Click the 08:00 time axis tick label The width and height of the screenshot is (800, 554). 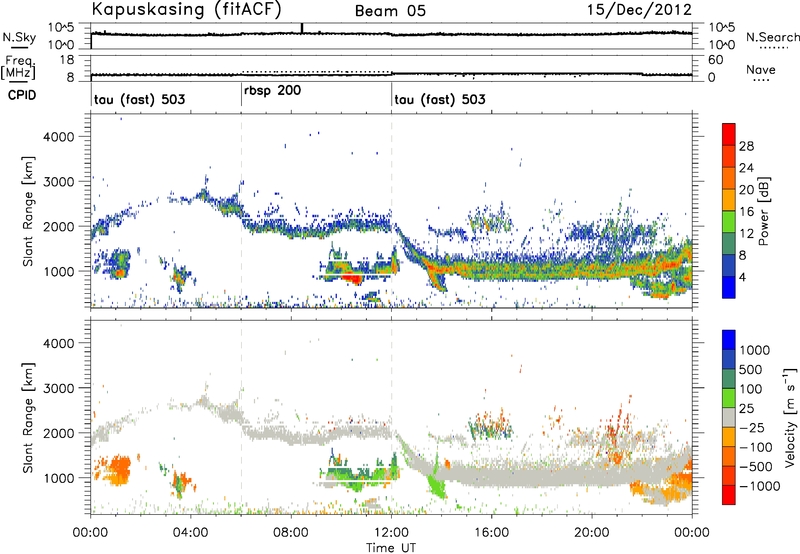pos(291,533)
